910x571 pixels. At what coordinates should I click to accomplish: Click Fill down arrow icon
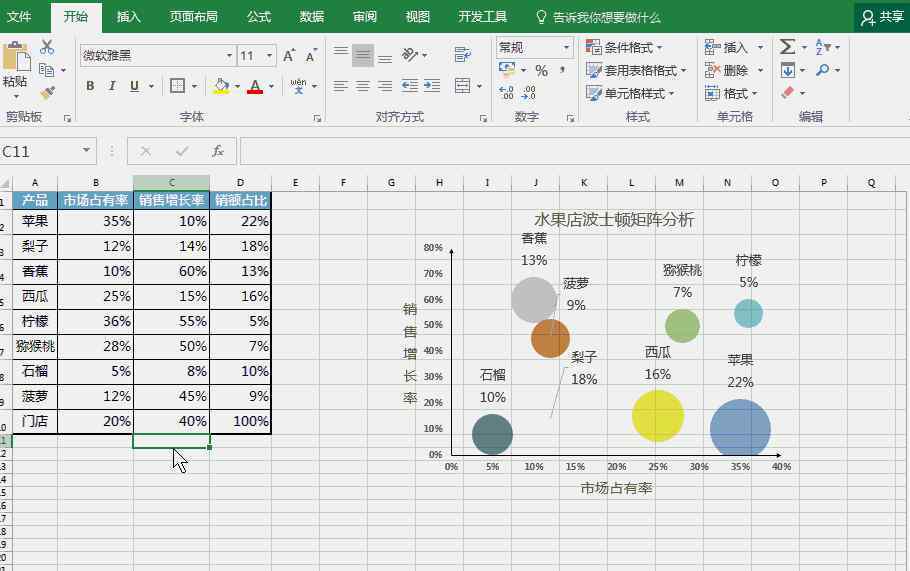[x=788, y=70]
